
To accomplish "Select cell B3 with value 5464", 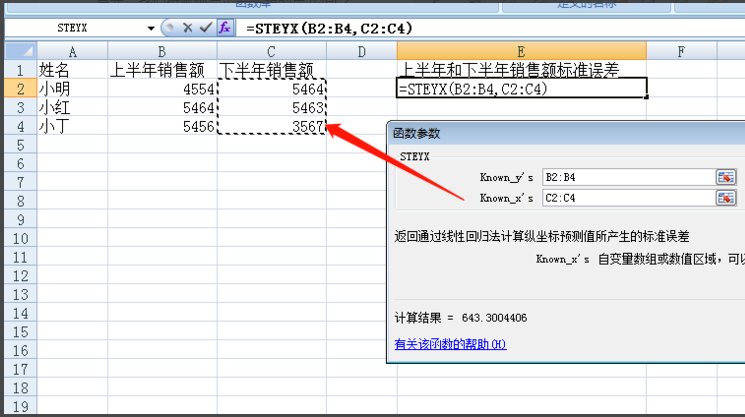I will [x=162, y=108].
